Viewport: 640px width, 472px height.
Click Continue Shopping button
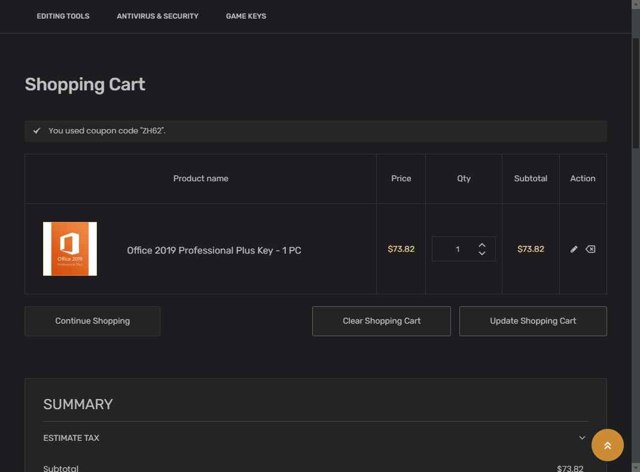(93, 321)
